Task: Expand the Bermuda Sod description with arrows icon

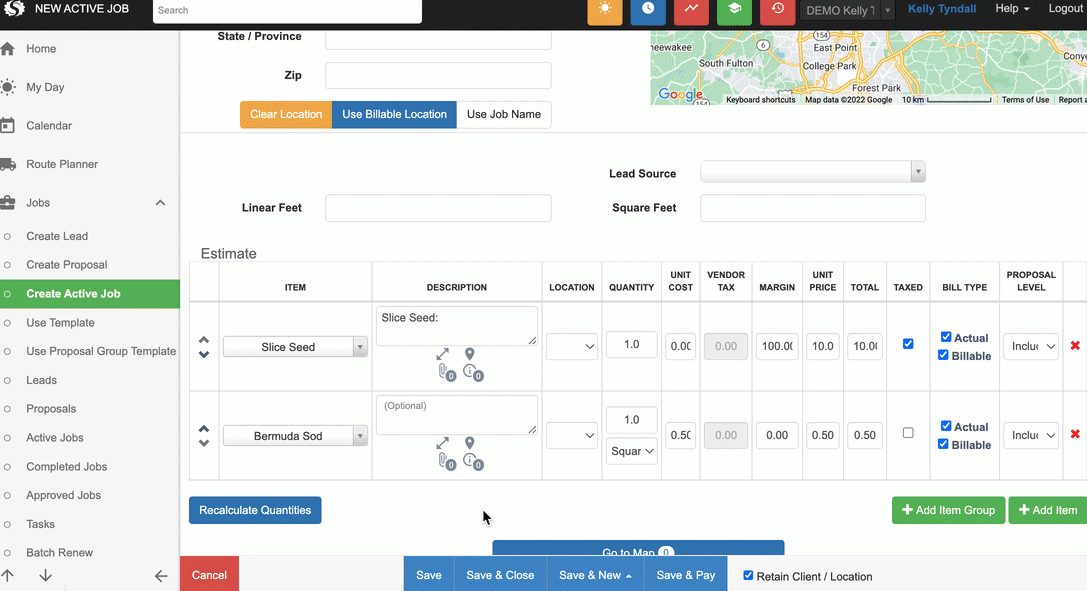Action: (x=443, y=443)
